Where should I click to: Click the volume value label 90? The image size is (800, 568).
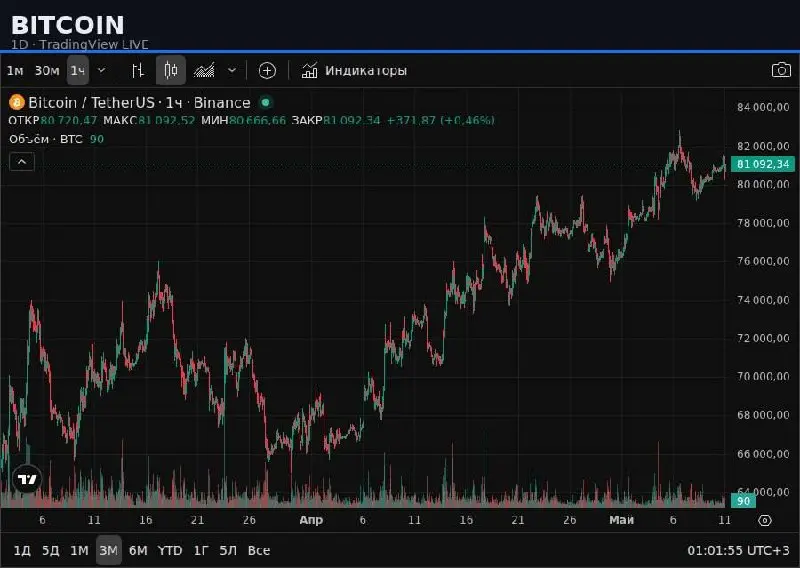pyautogui.click(x=743, y=501)
